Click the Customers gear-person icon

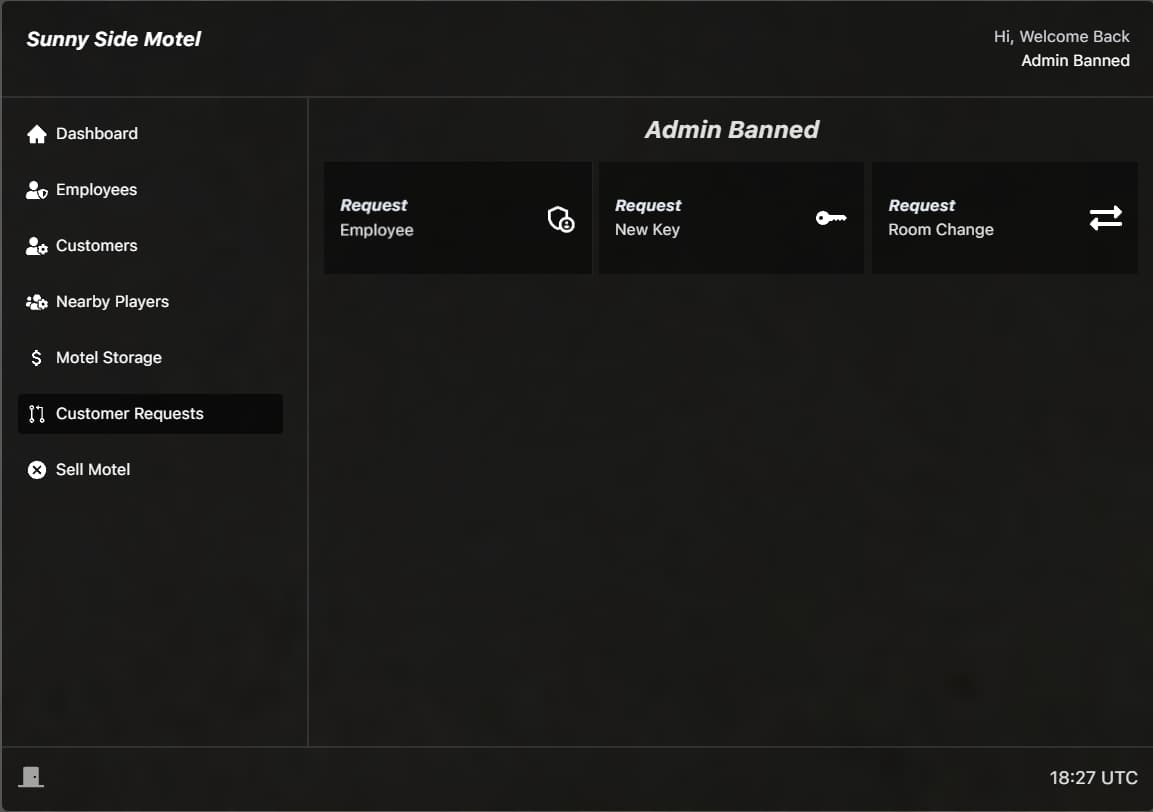(37, 246)
